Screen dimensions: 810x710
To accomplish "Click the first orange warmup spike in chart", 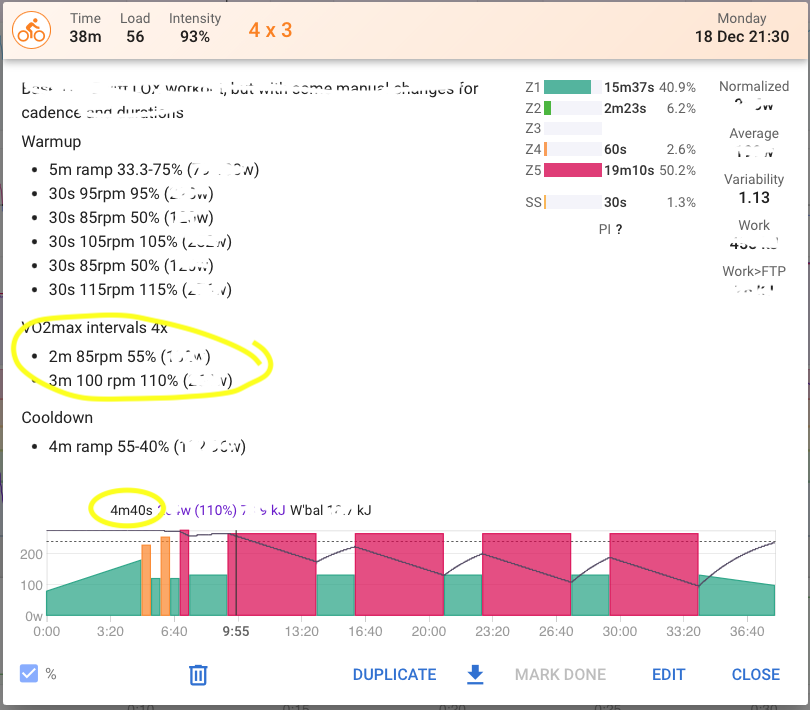I will (x=146, y=580).
